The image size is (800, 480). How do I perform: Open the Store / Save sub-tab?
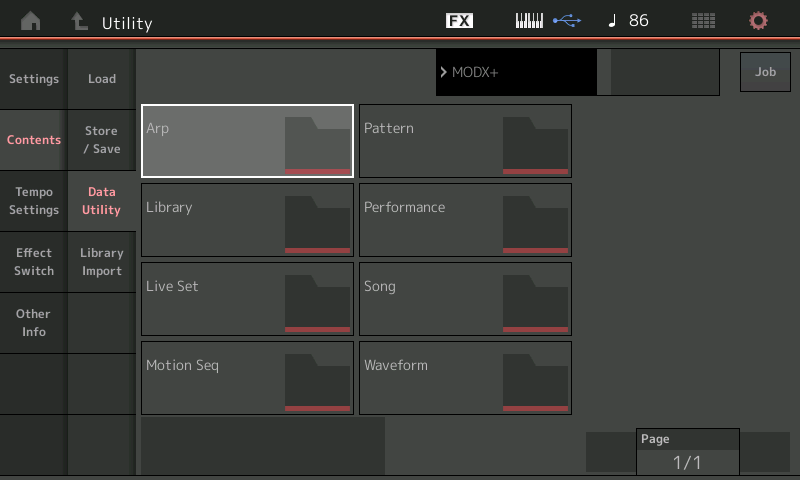tap(102, 140)
